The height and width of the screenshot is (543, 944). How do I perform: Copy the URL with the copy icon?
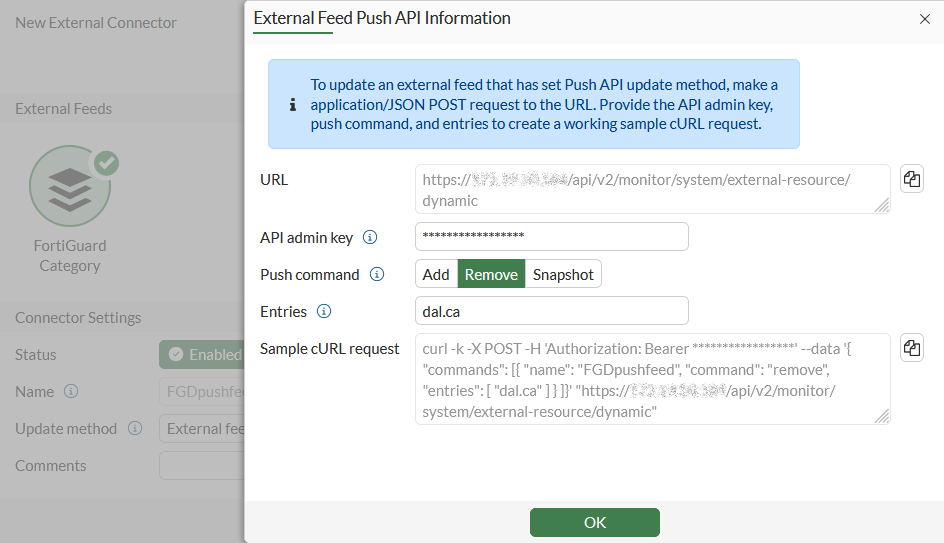(x=911, y=179)
